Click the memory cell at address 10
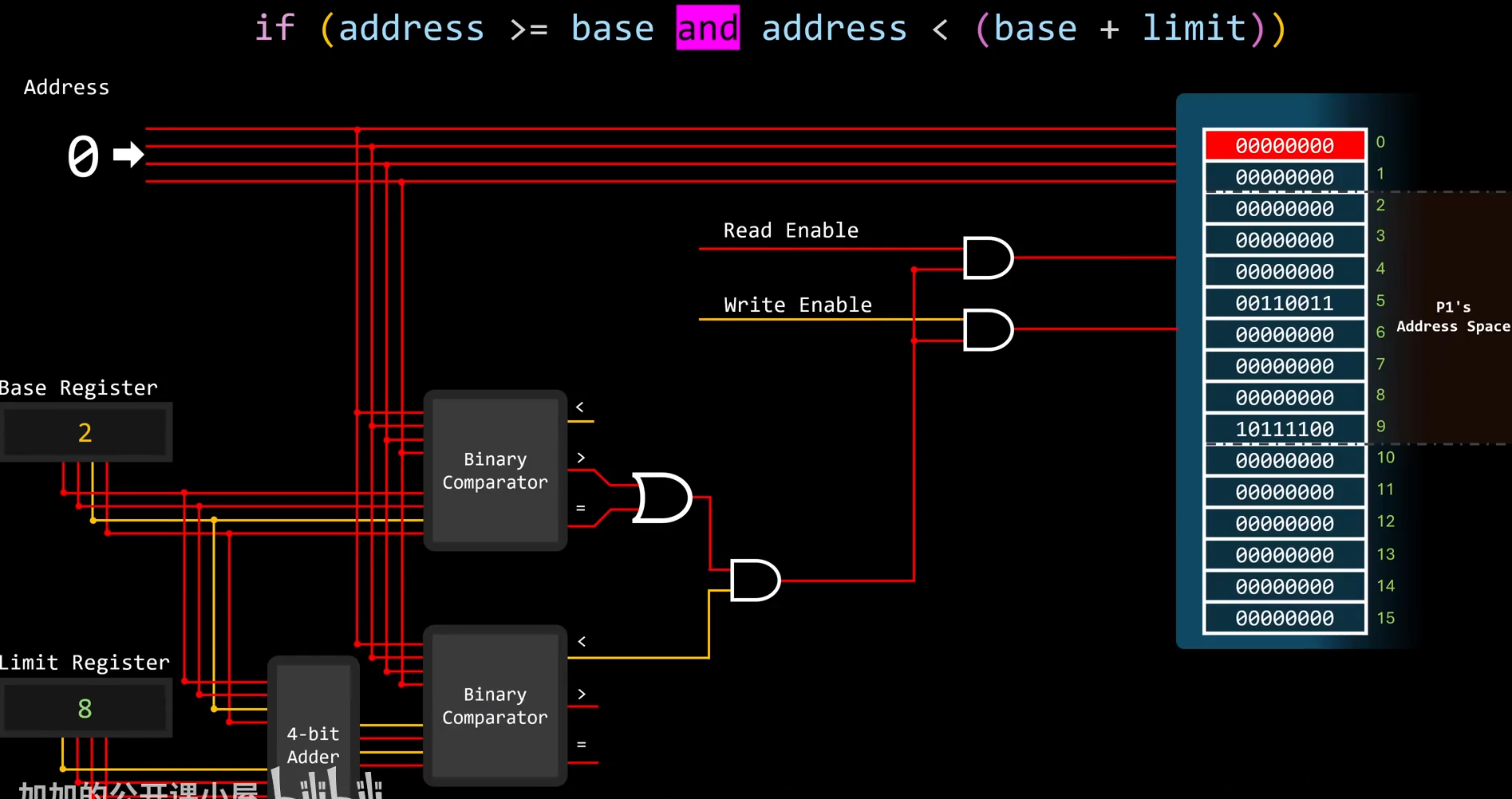 coord(1285,460)
